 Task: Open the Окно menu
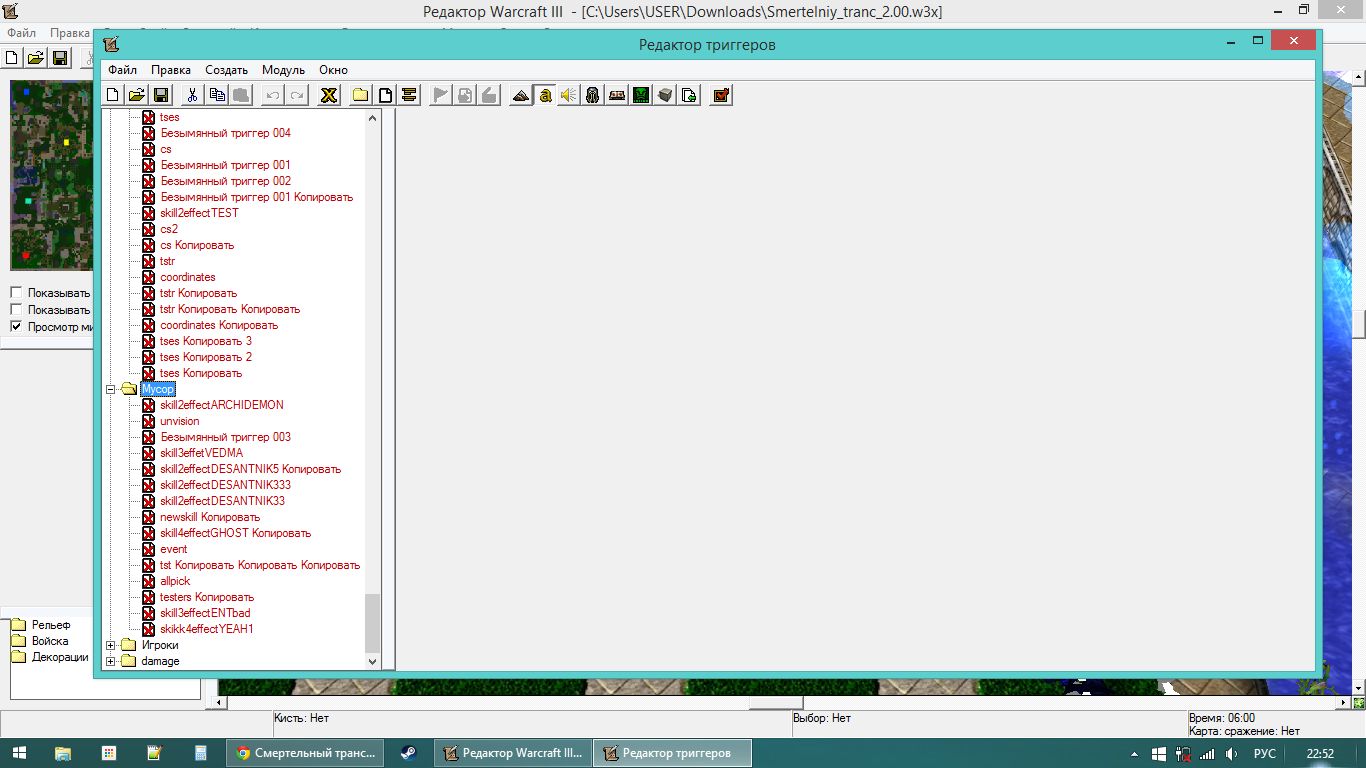(x=333, y=70)
